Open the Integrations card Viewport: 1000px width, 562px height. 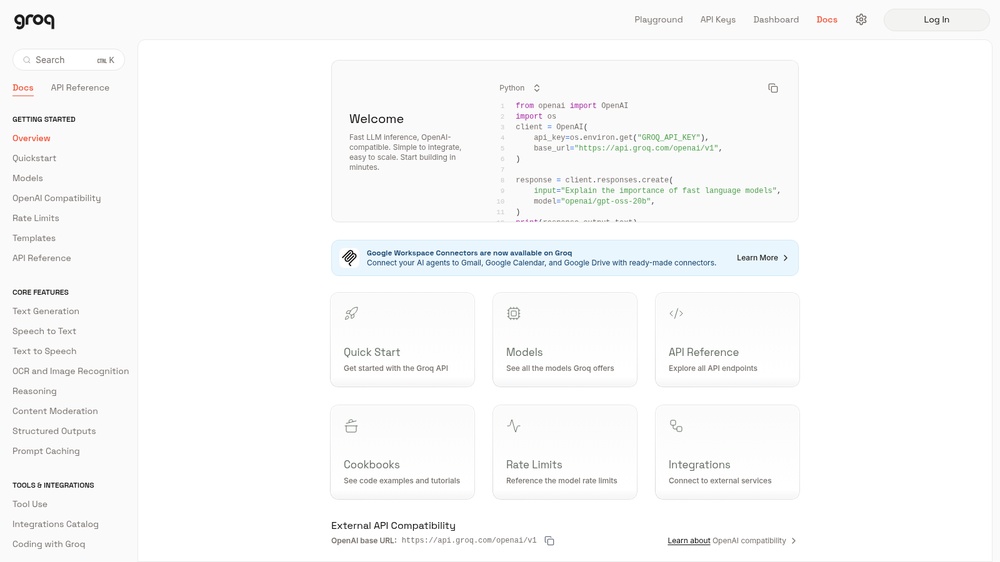tap(727, 452)
